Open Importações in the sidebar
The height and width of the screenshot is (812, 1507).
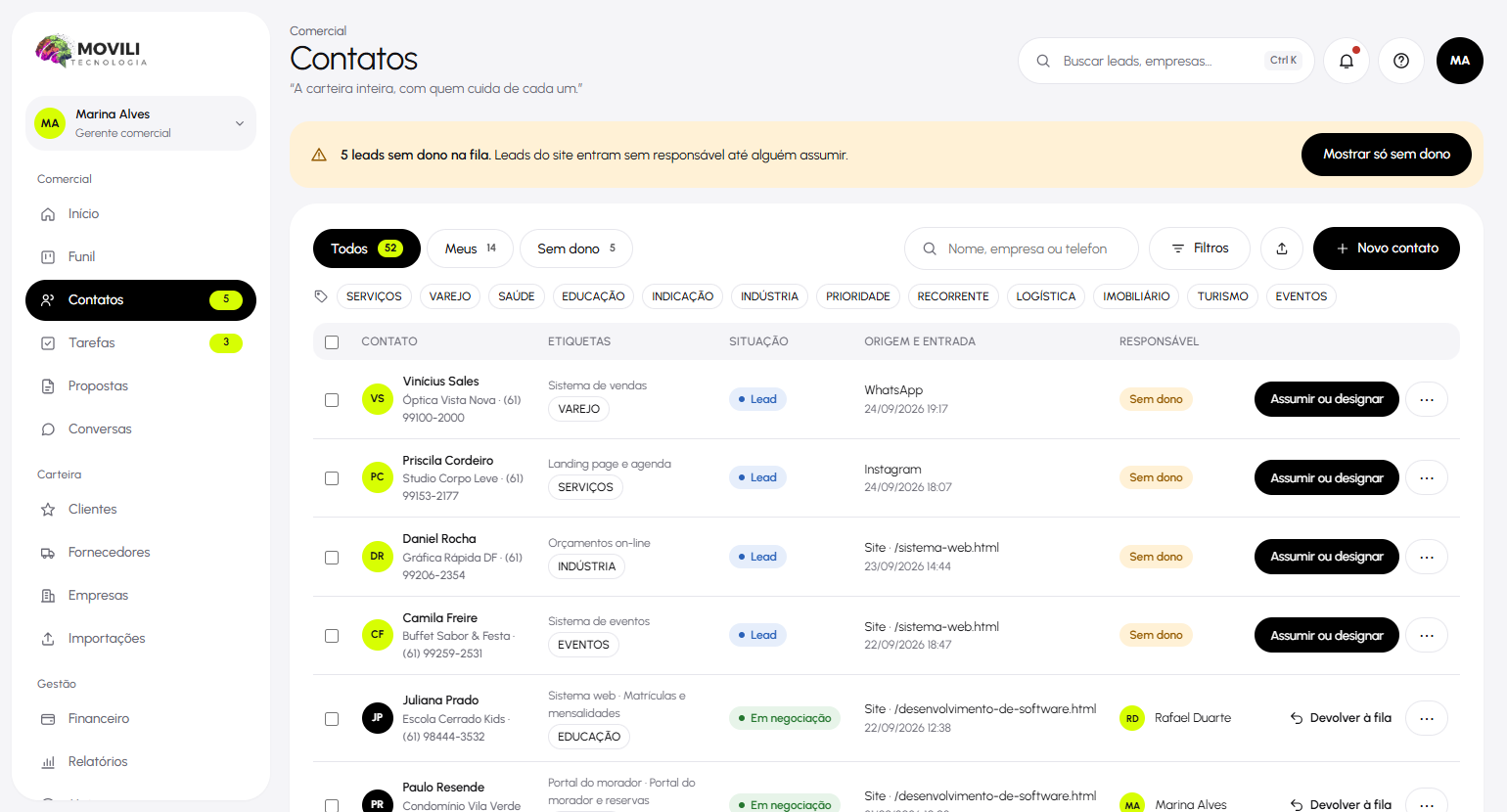pyautogui.click(x=141, y=639)
